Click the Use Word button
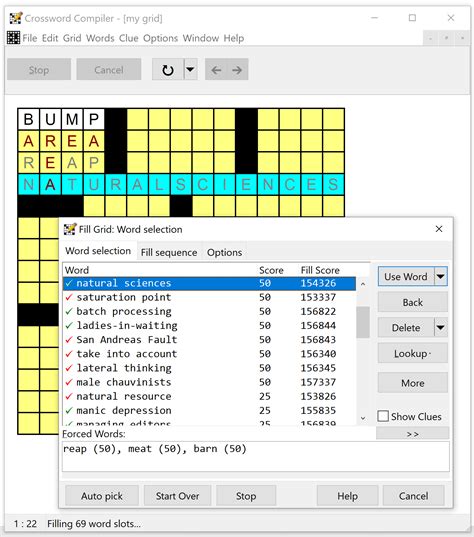Viewport: 474px width, 537px height. click(406, 276)
